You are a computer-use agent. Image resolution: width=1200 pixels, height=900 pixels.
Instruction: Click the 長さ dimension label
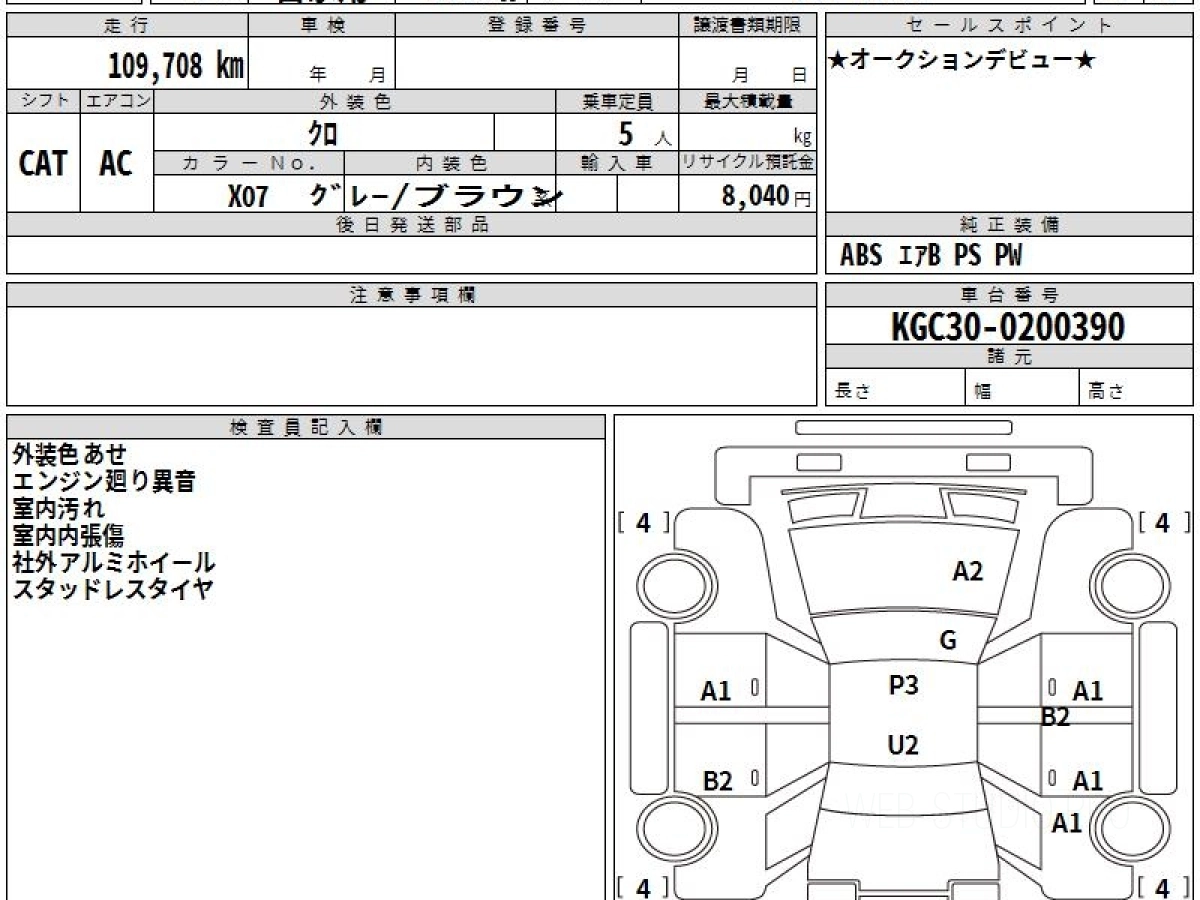[852, 392]
